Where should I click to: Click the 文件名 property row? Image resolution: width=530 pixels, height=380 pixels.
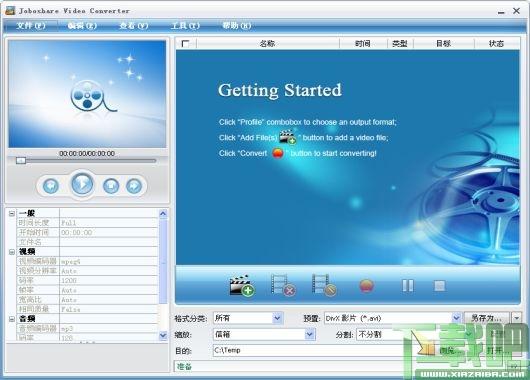[88, 242]
